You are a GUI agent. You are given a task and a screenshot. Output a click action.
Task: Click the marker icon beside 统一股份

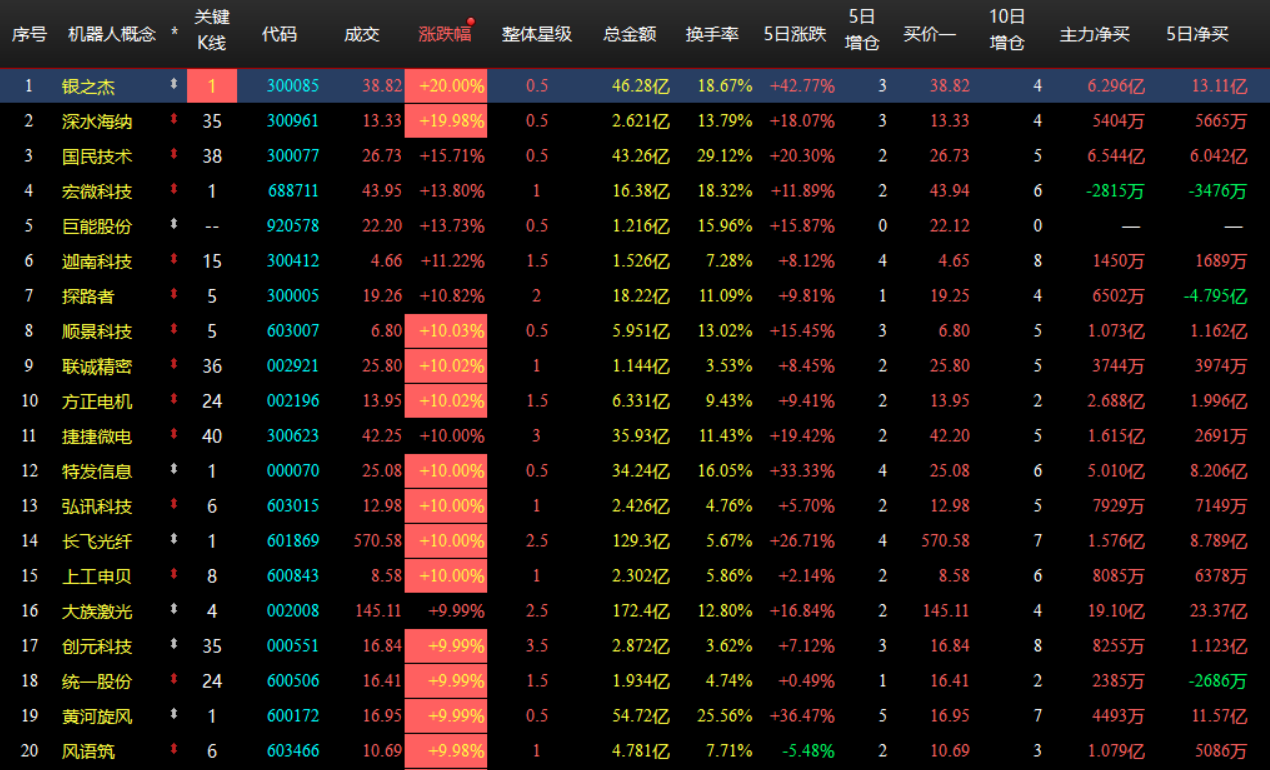(174, 680)
